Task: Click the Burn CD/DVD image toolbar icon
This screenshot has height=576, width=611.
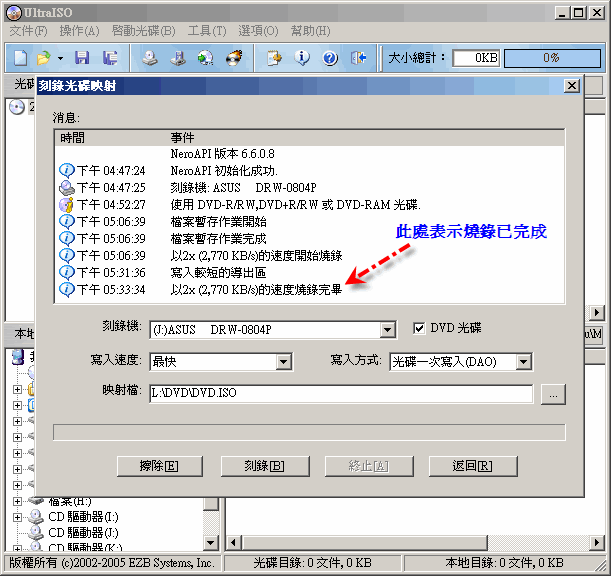Action: point(233,58)
